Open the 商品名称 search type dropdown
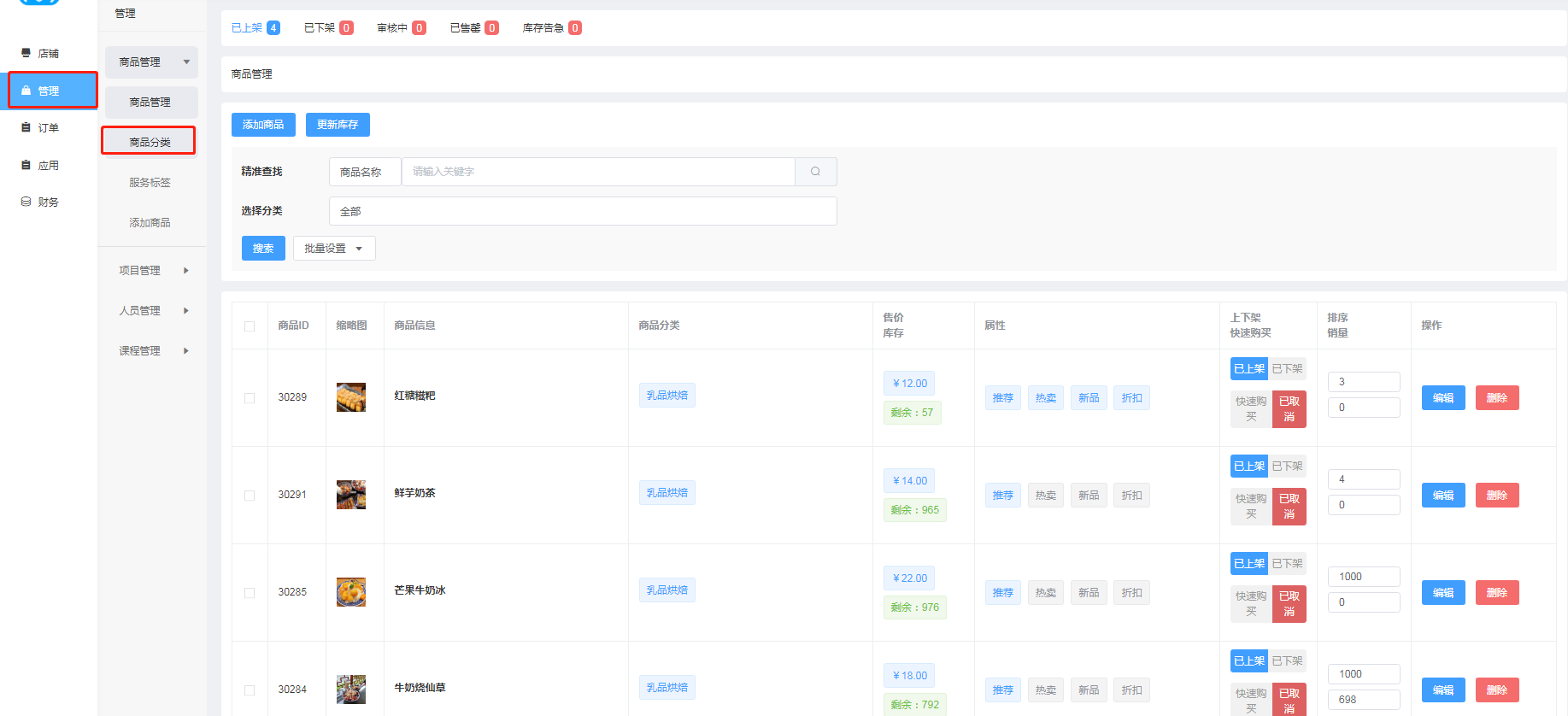Screen dimensions: 1568x716 [365, 172]
